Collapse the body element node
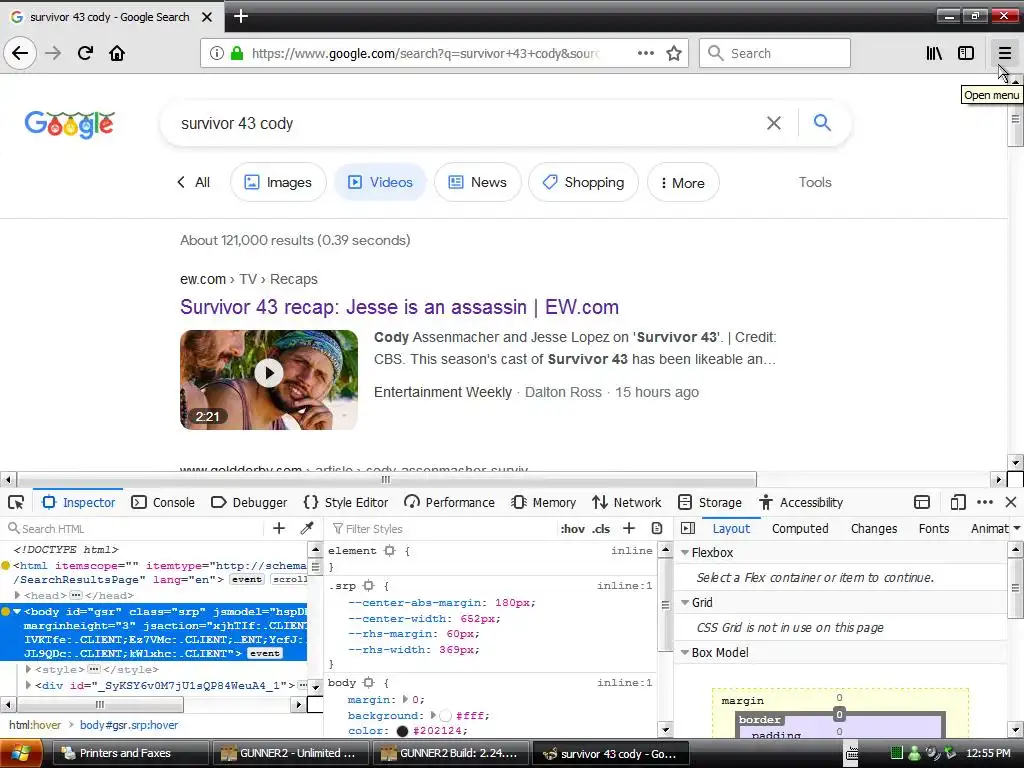1024x768 pixels. (x=17, y=612)
